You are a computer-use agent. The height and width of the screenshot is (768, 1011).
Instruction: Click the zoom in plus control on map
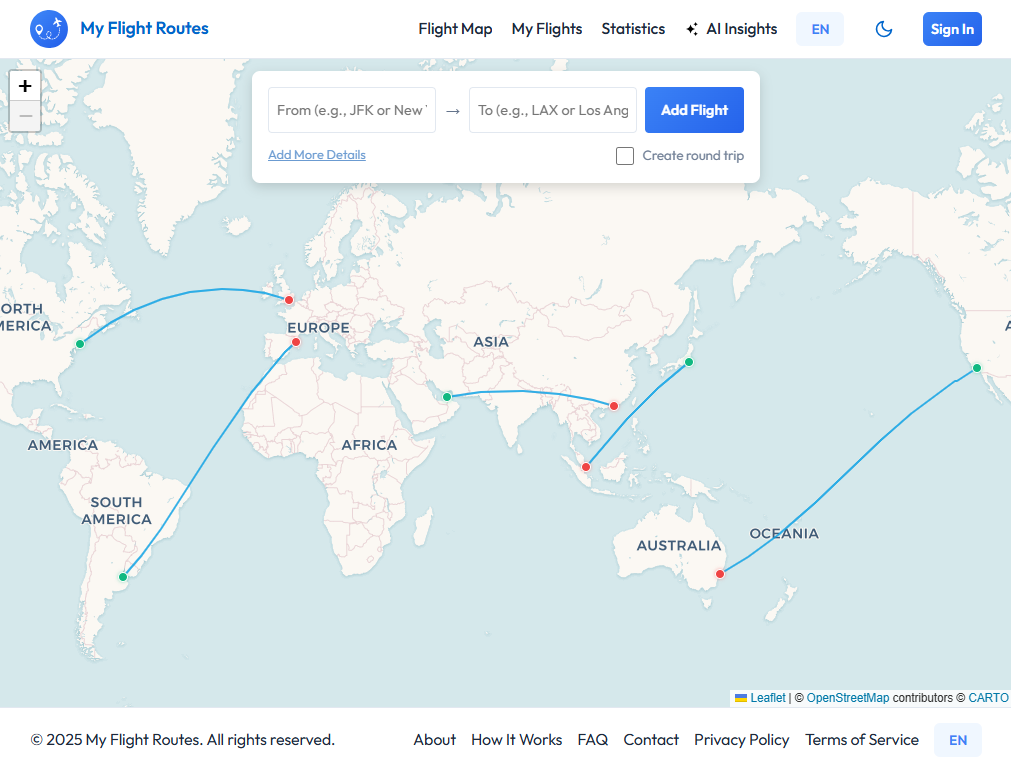[x=24, y=86]
